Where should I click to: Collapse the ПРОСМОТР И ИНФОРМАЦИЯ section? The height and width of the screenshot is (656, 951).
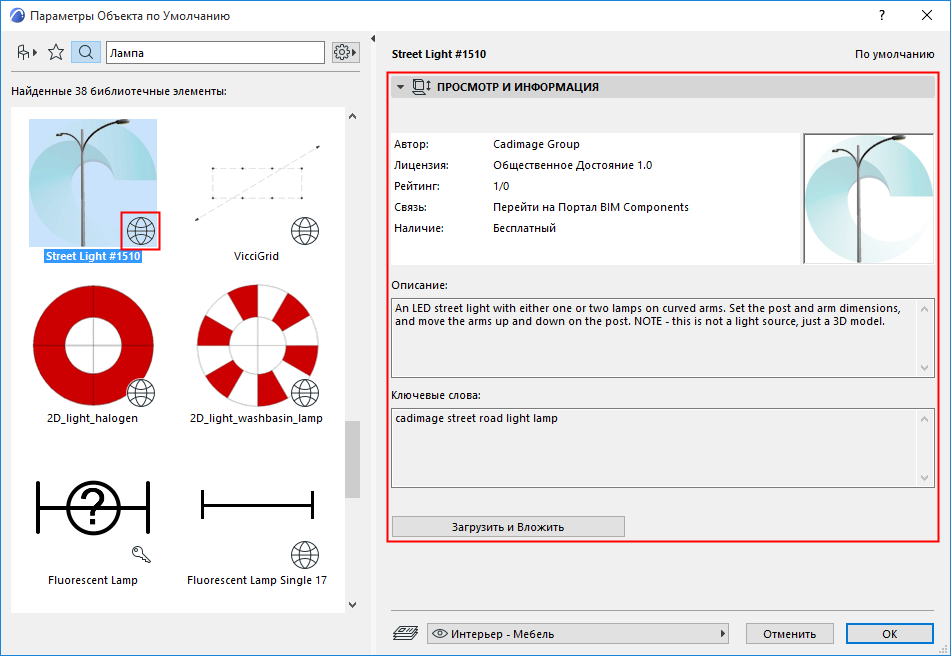point(400,87)
